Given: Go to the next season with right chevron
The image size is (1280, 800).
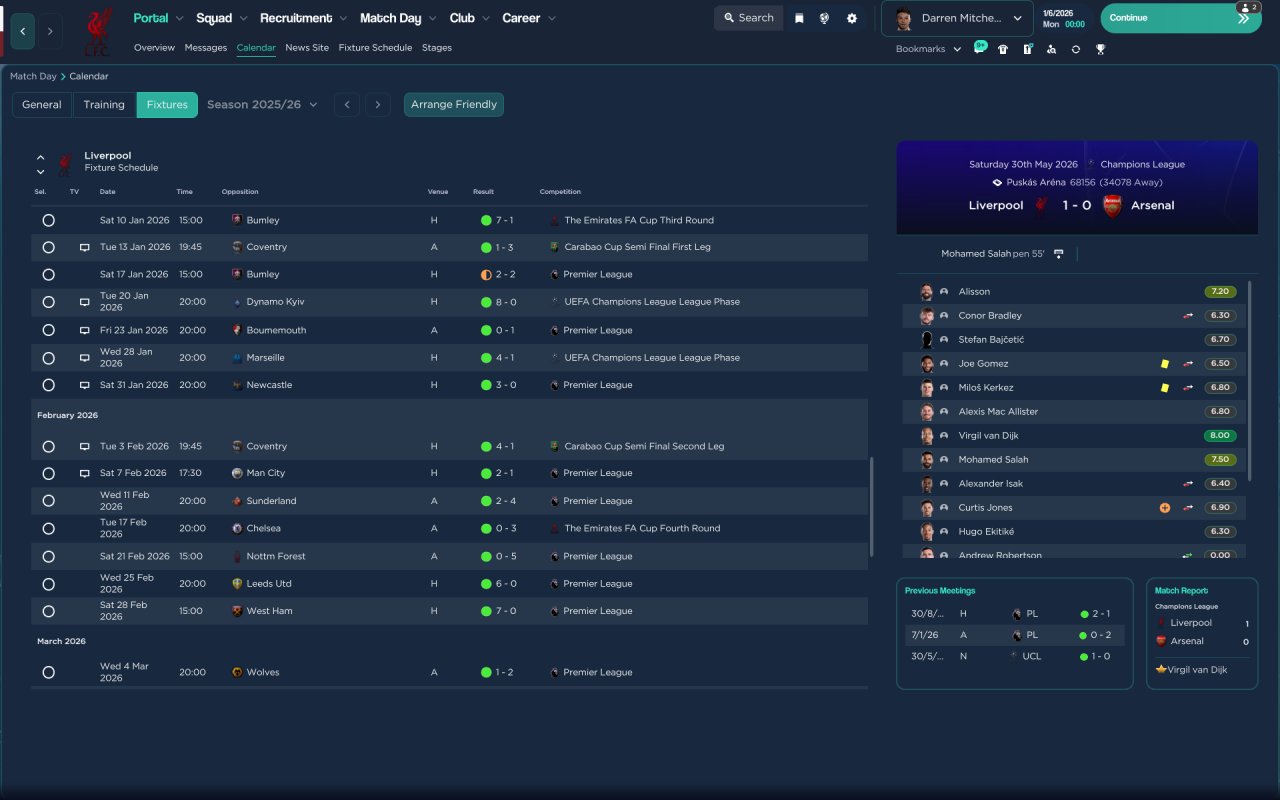Looking at the screenshot, I should point(377,104).
